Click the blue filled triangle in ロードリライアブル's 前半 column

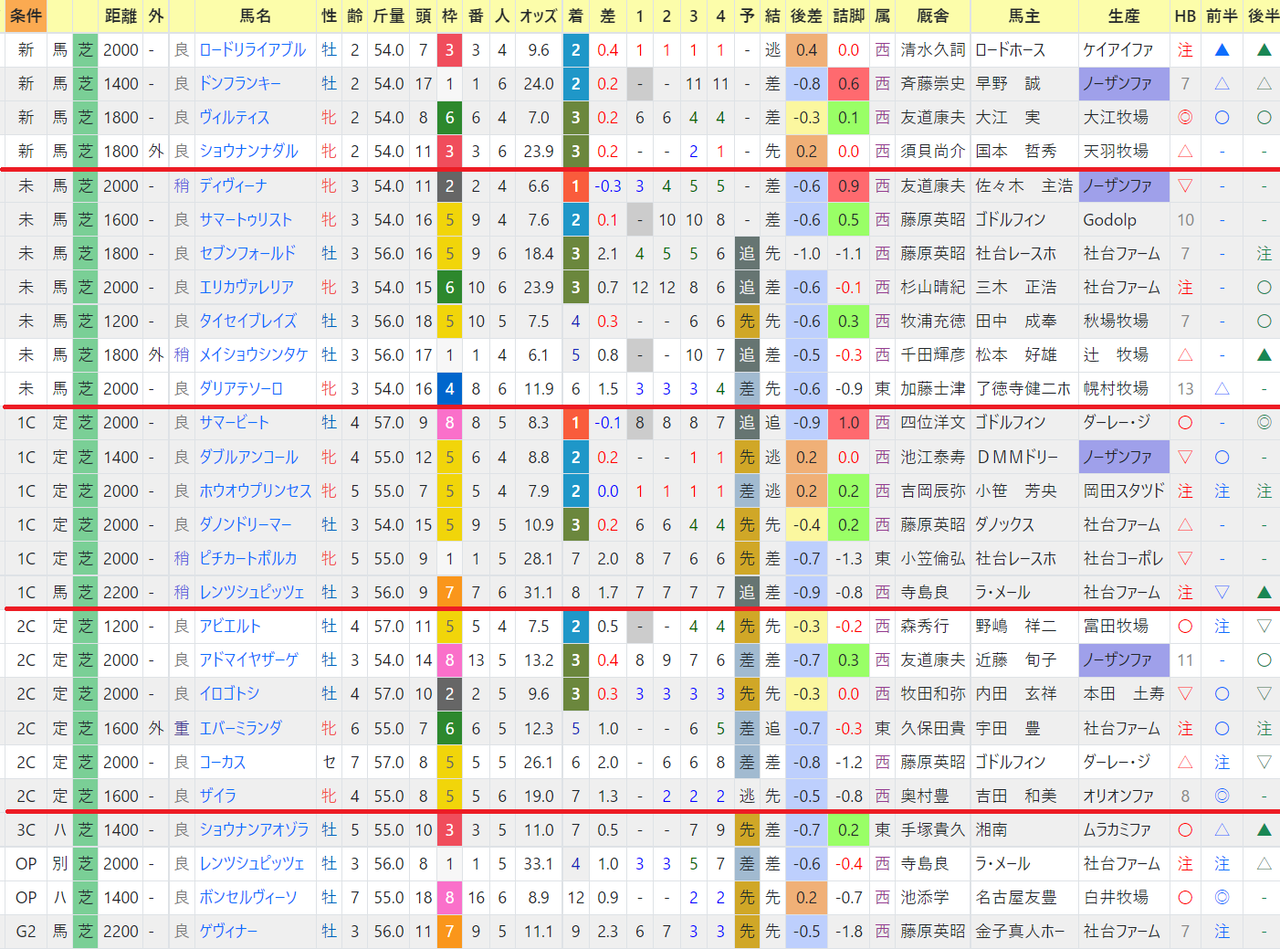tap(1222, 50)
